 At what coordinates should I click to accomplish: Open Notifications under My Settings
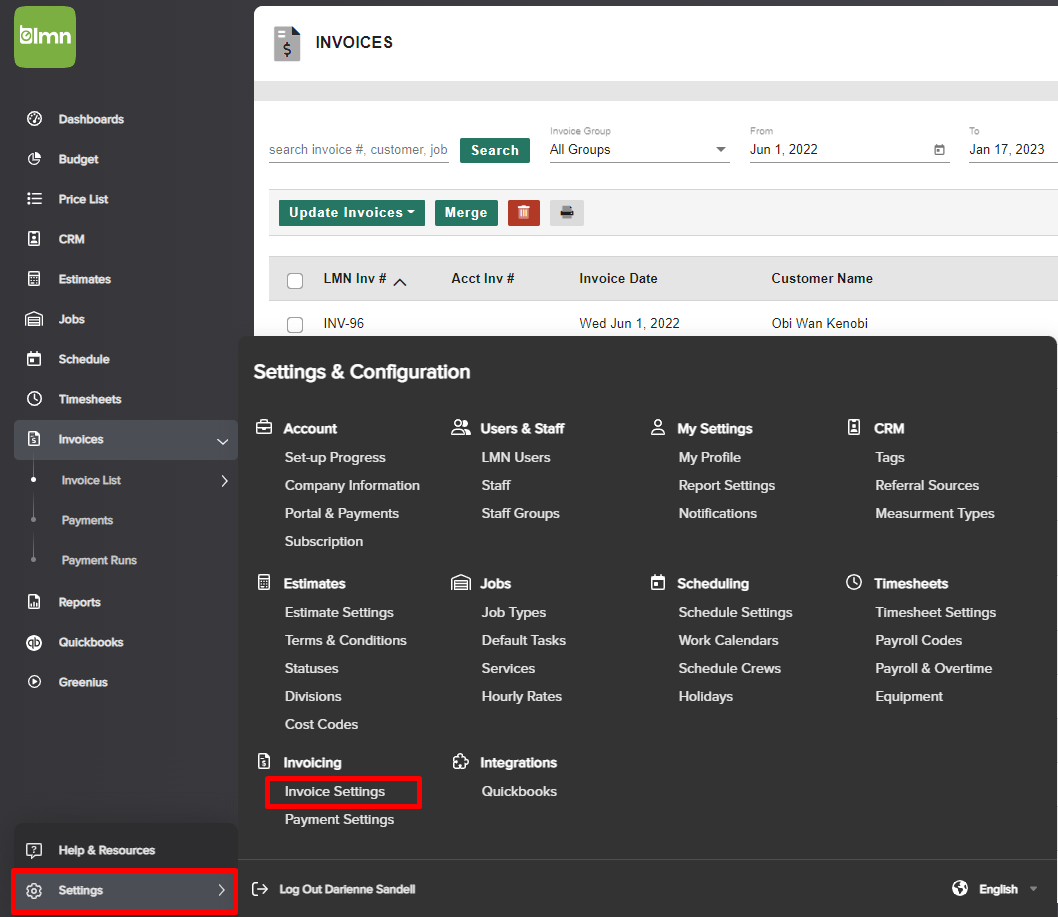[718, 513]
